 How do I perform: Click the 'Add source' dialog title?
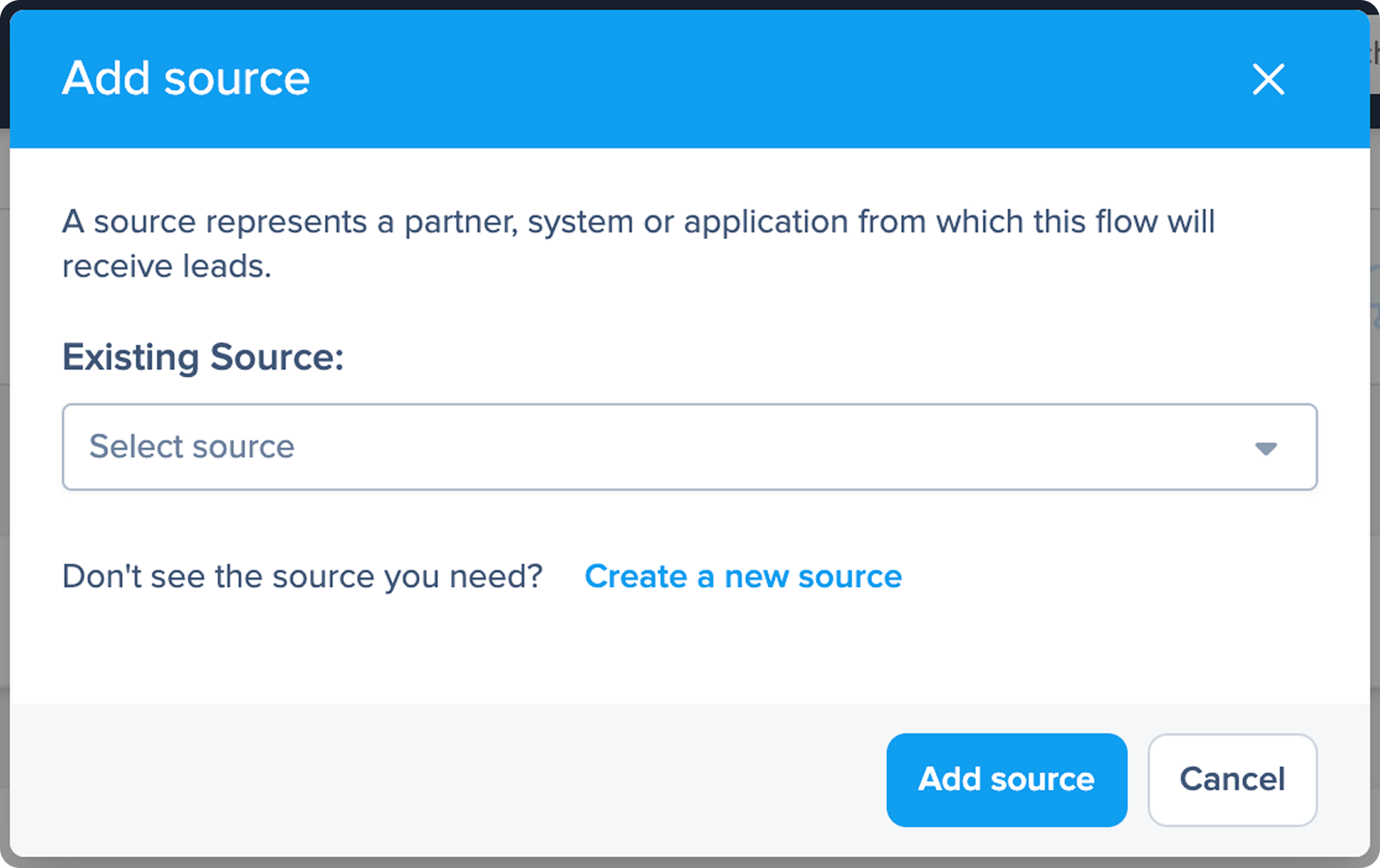[186, 78]
